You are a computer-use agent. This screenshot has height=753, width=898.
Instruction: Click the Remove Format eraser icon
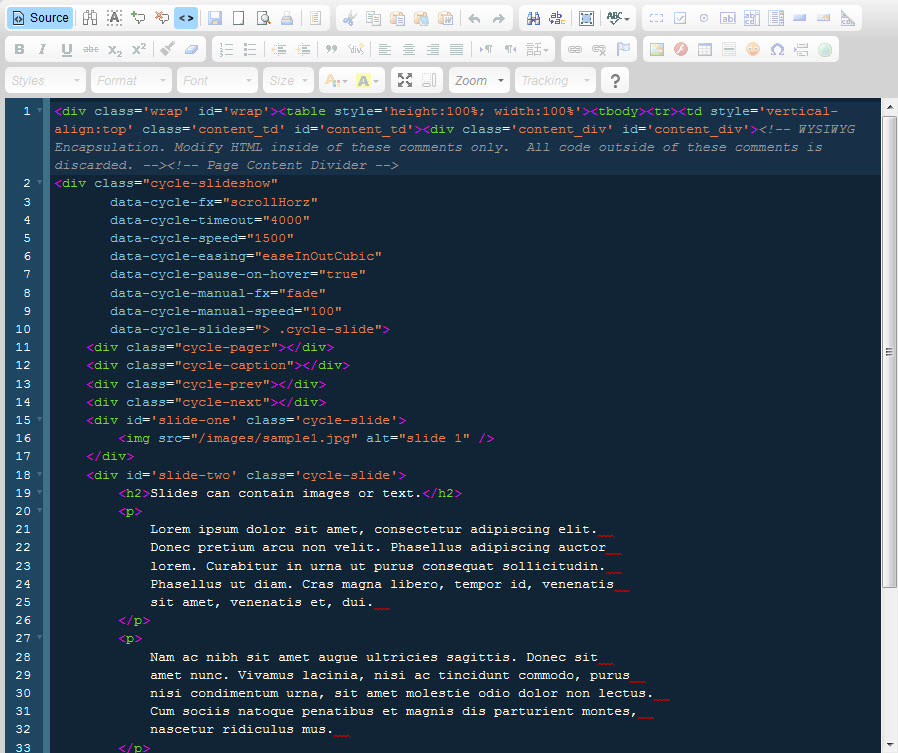[191, 49]
